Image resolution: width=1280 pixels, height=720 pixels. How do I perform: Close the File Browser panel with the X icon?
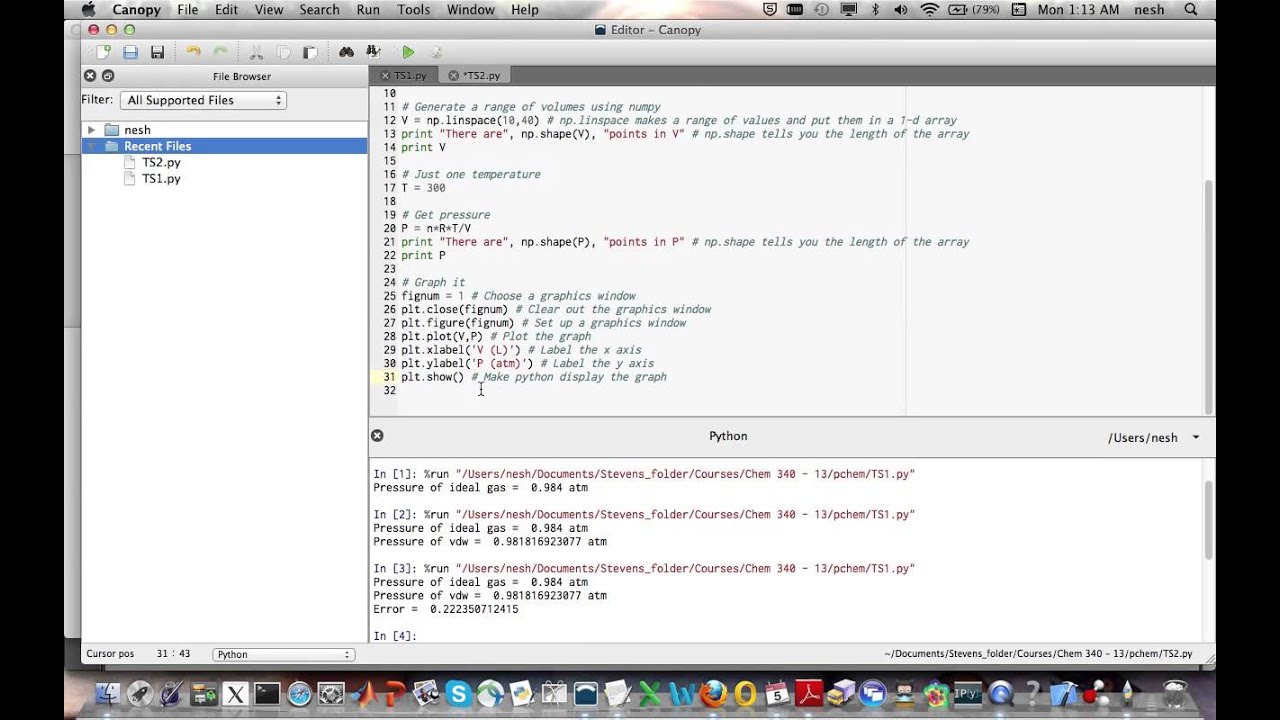click(90, 76)
